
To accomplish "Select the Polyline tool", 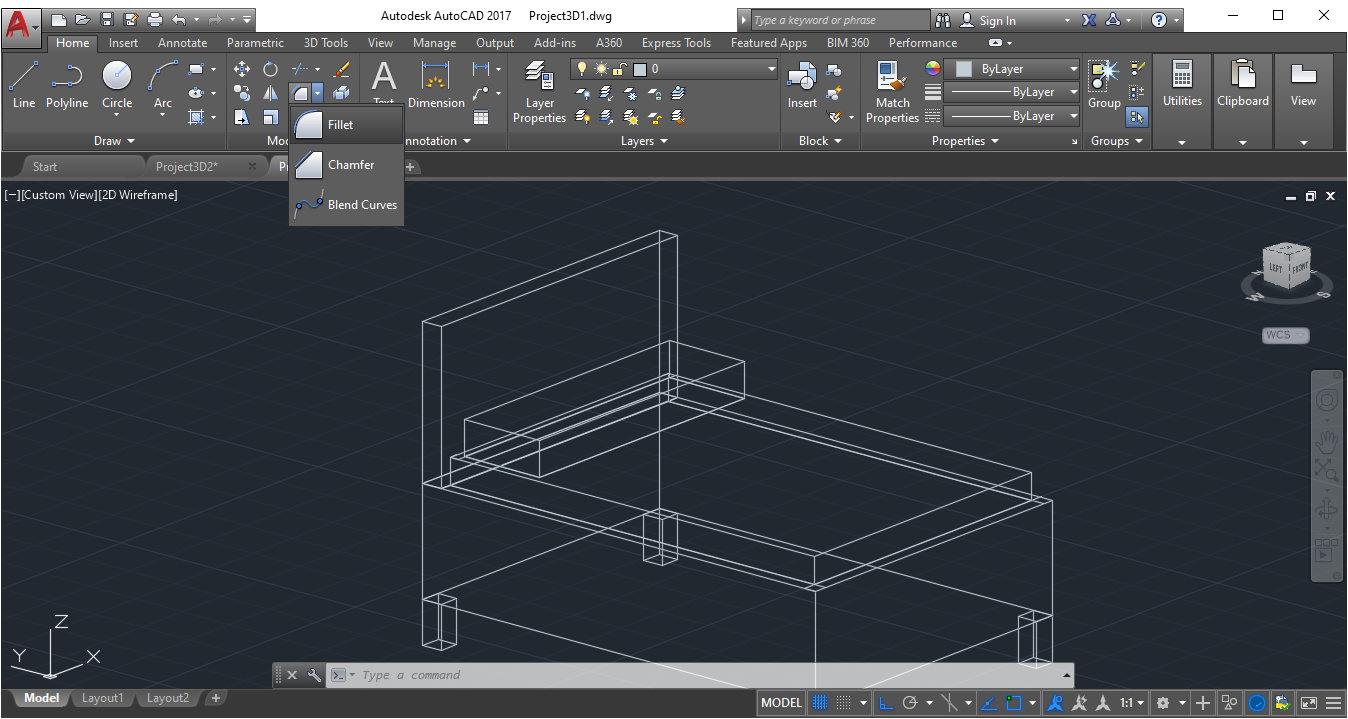I will [x=67, y=84].
